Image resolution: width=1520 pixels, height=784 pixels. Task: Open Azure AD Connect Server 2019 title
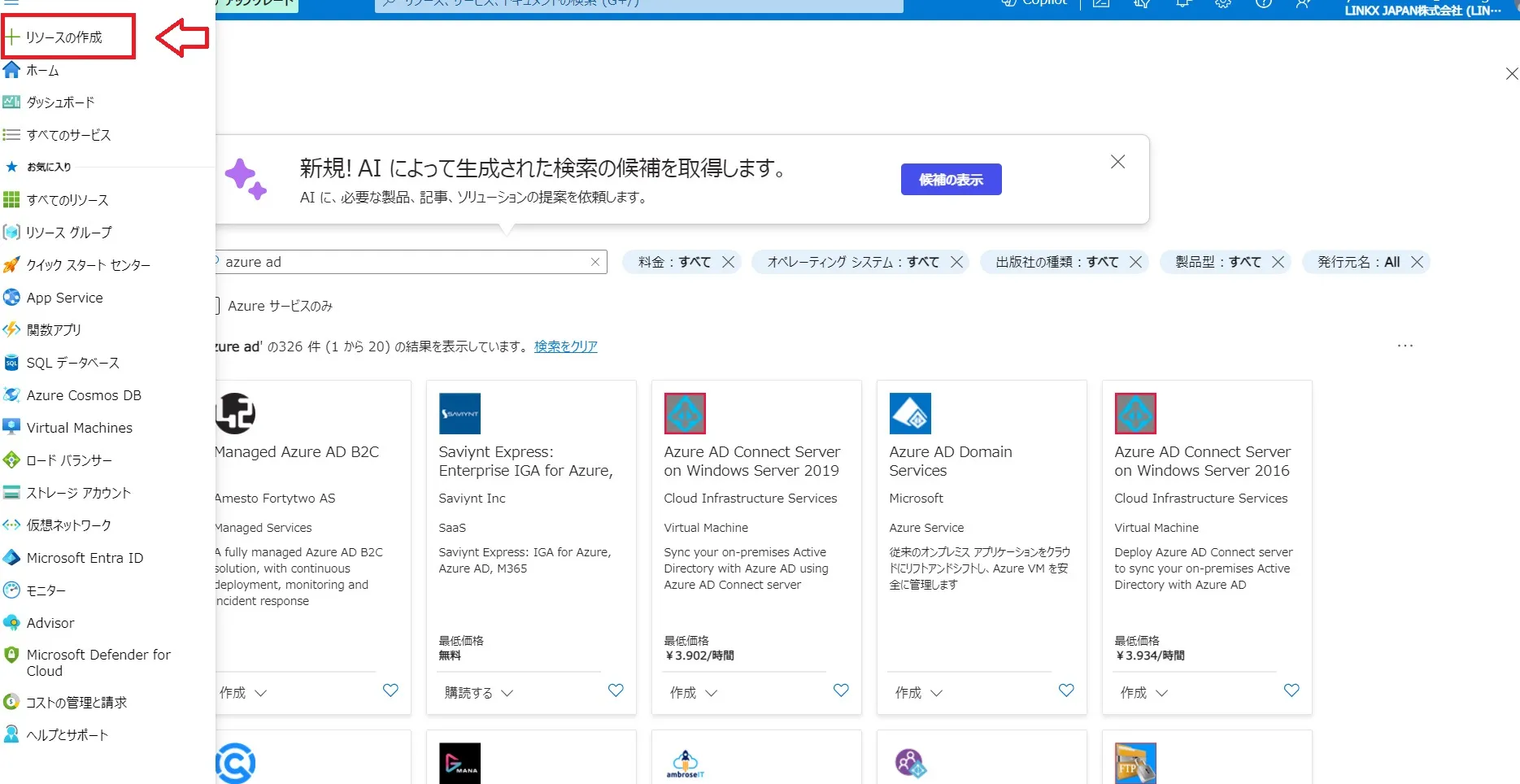coord(751,461)
